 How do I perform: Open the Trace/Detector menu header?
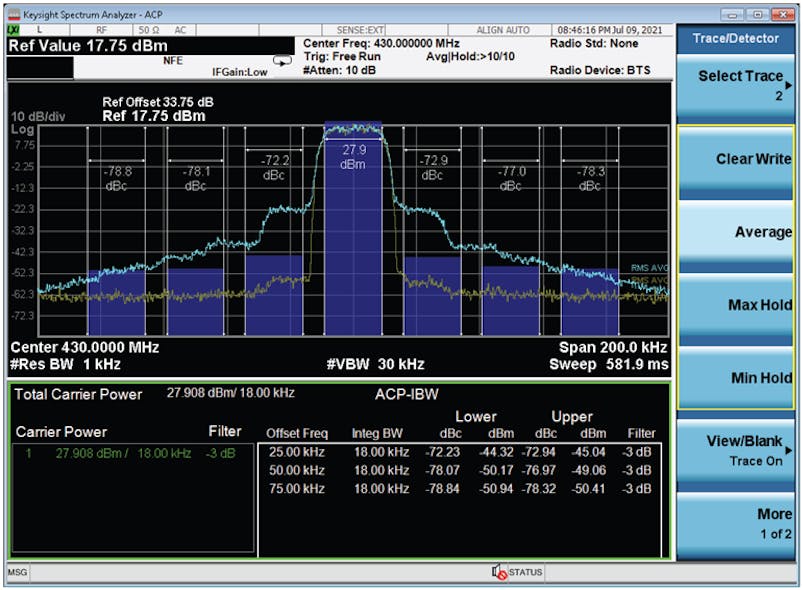click(740, 38)
